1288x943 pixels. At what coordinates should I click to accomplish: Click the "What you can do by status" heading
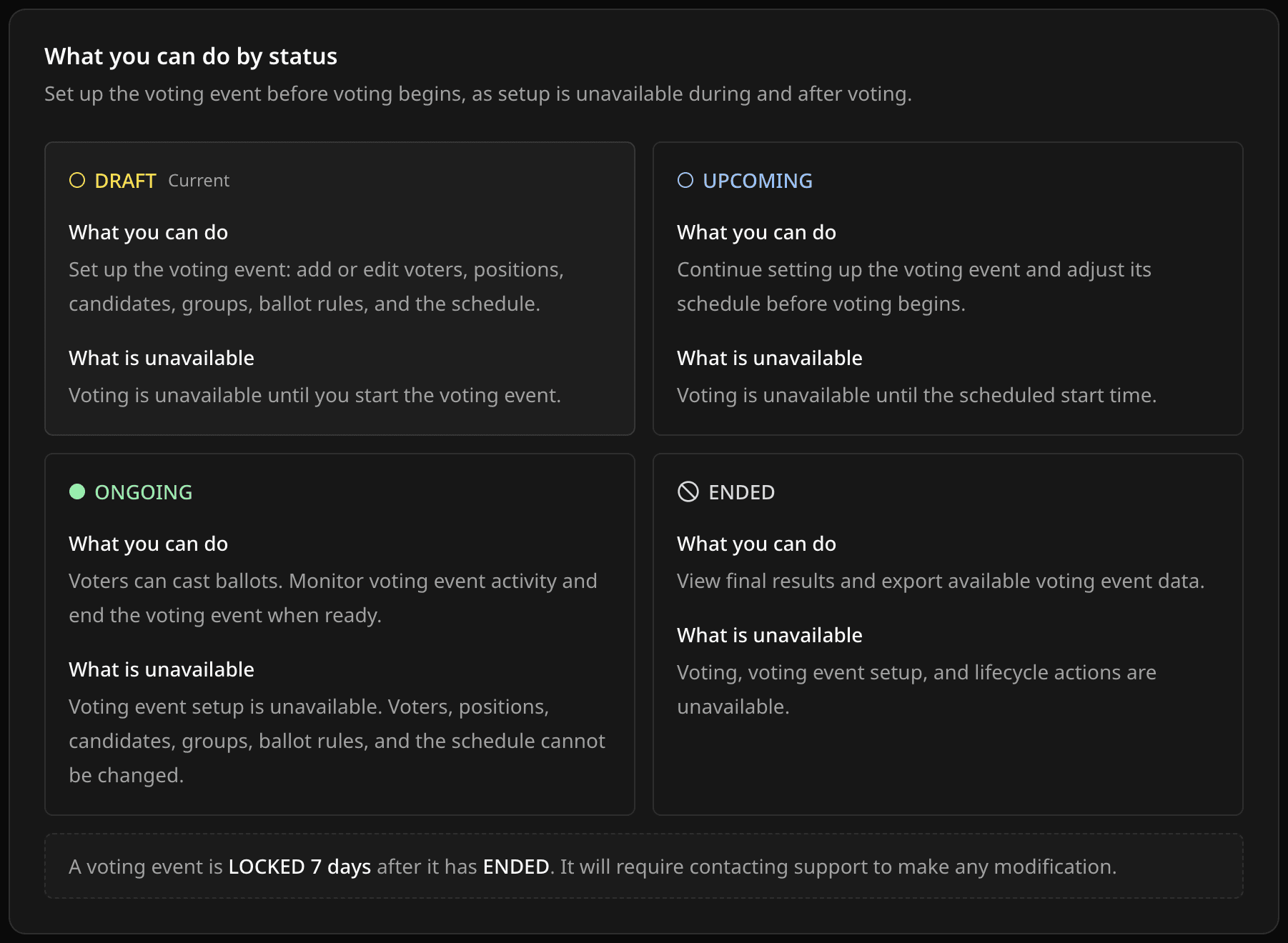[x=191, y=56]
